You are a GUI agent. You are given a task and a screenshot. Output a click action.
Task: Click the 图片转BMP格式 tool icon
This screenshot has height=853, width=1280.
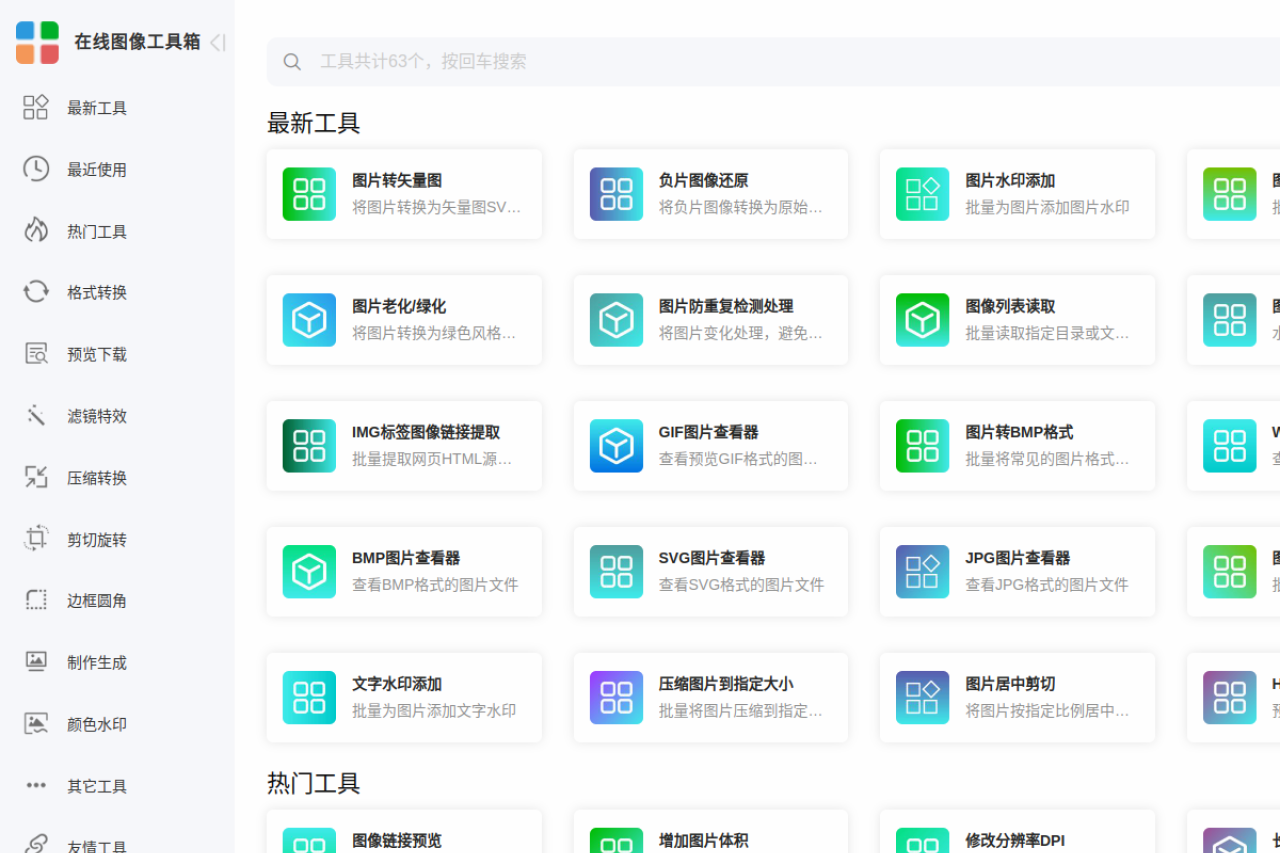[x=922, y=446]
